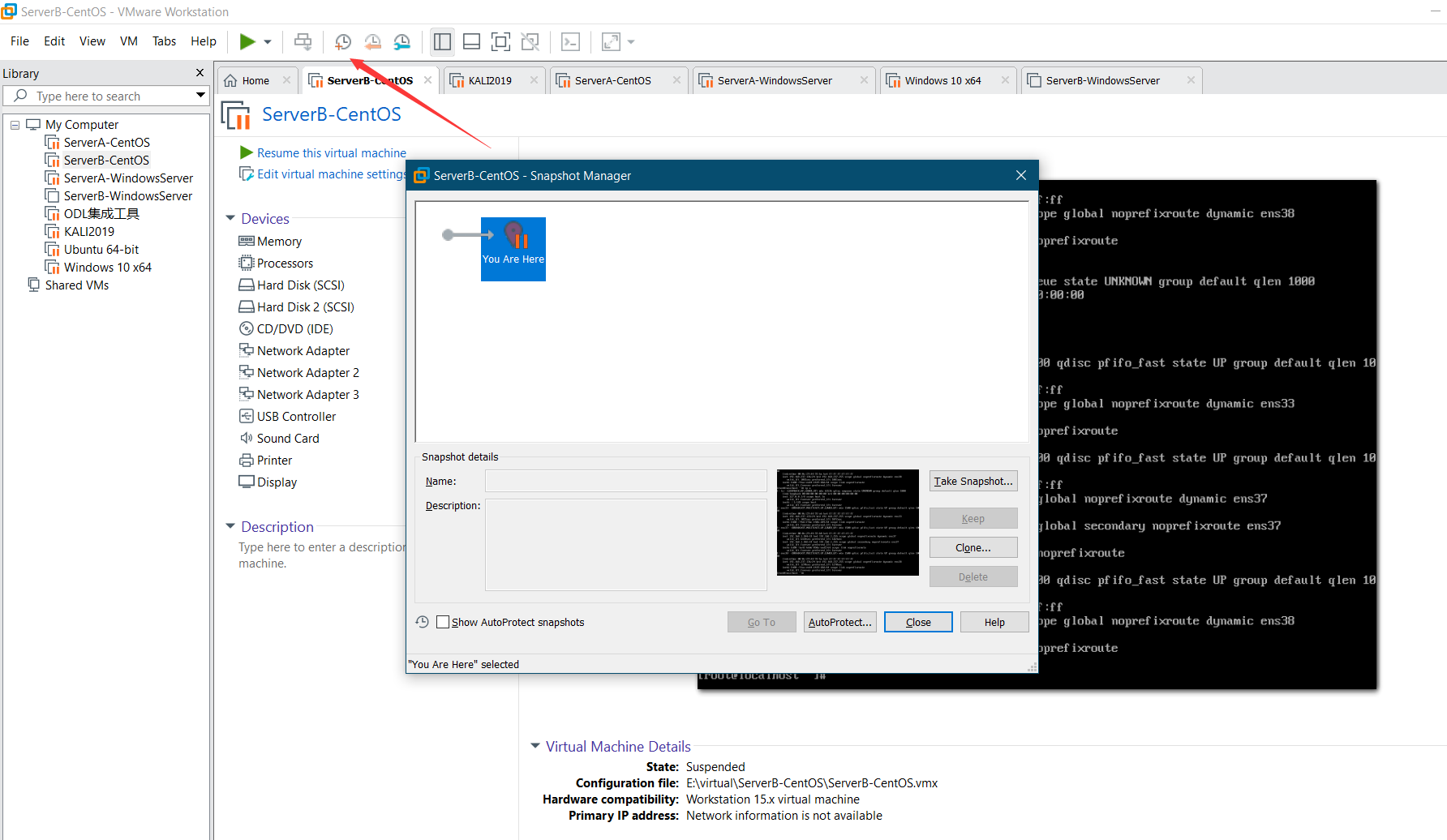Click the Display device icon
This screenshot has height=840, width=1447.
[x=247, y=482]
